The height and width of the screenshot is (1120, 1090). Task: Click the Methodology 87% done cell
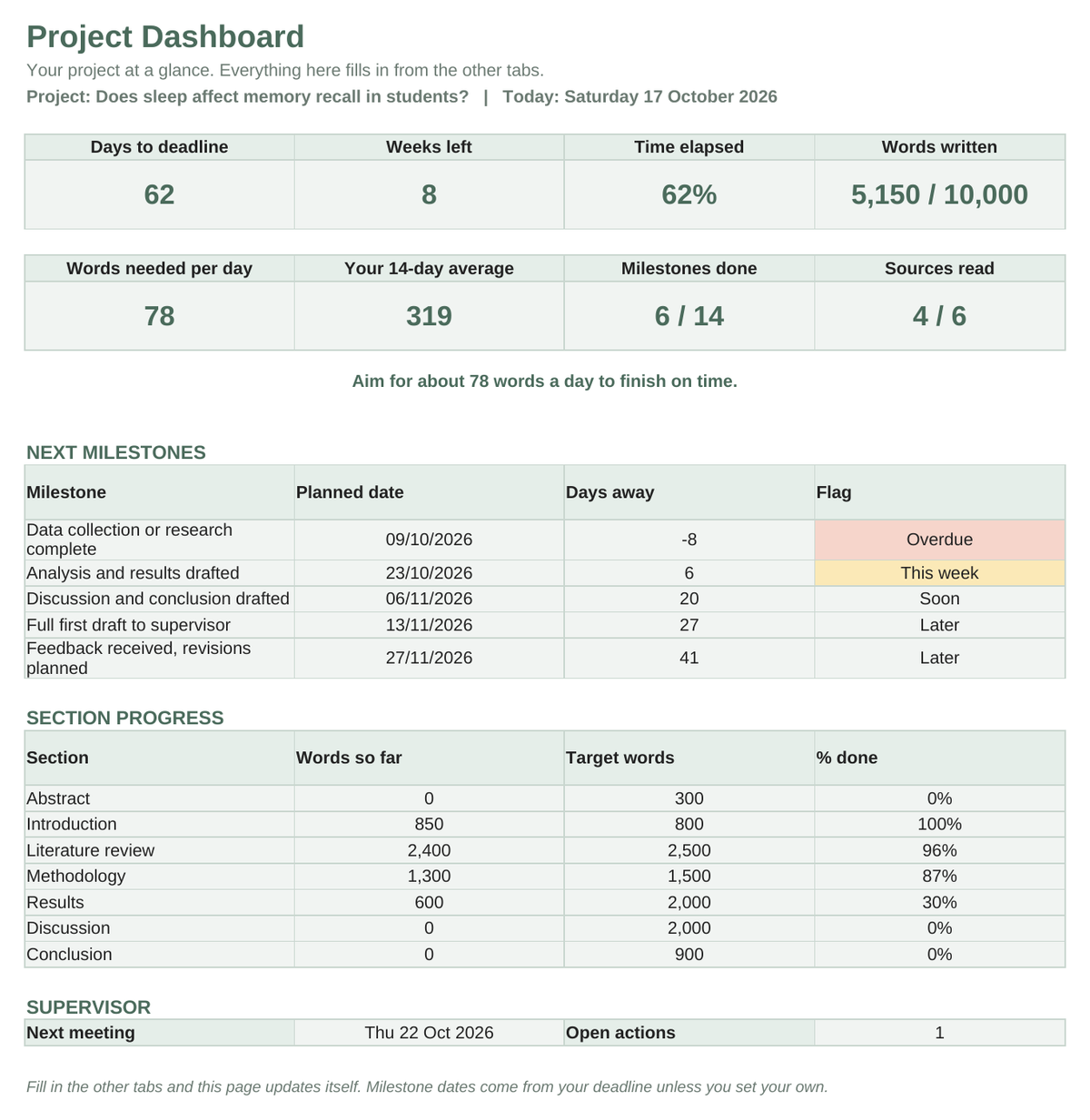[939, 876]
